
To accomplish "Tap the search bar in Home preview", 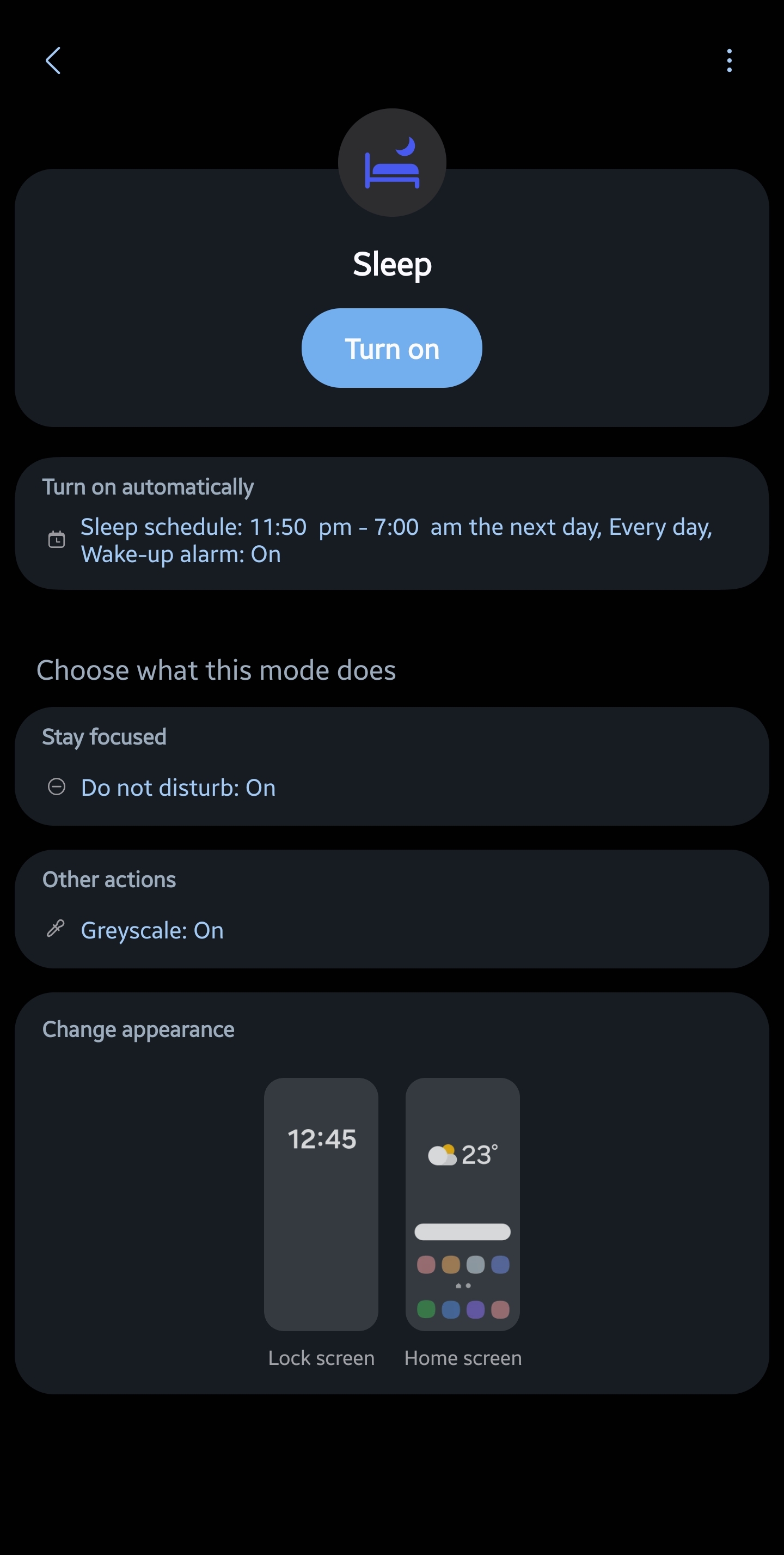I will 462,1231.
